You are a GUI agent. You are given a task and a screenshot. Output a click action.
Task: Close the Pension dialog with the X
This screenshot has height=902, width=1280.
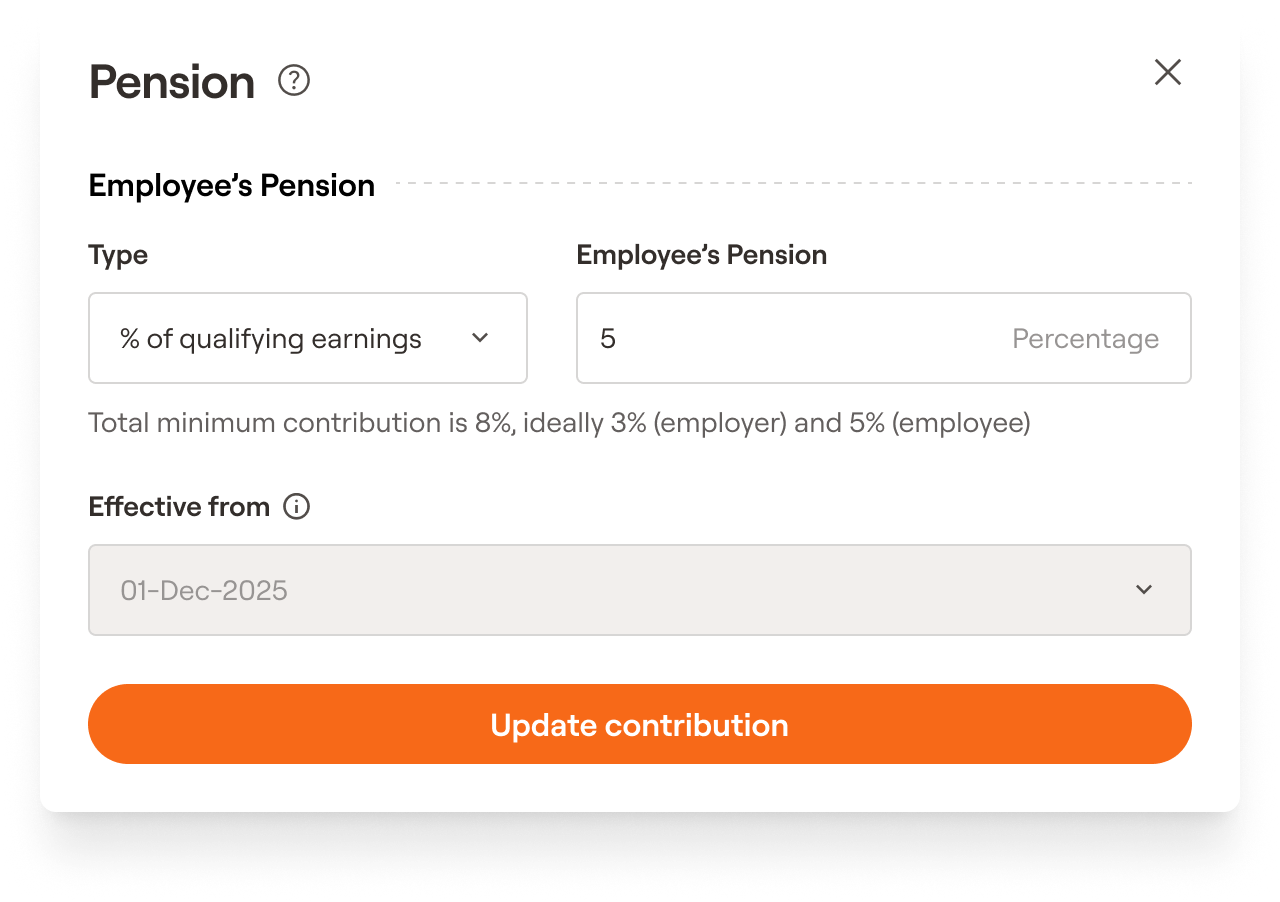coord(1168,72)
